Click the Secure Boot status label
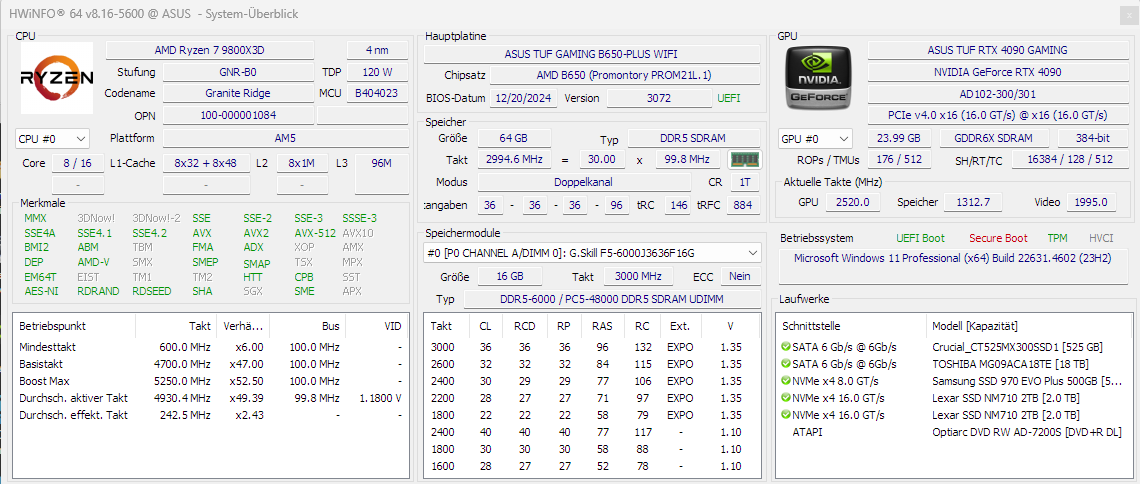The width and height of the screenshot is (1140, 484). click(998, 238)
